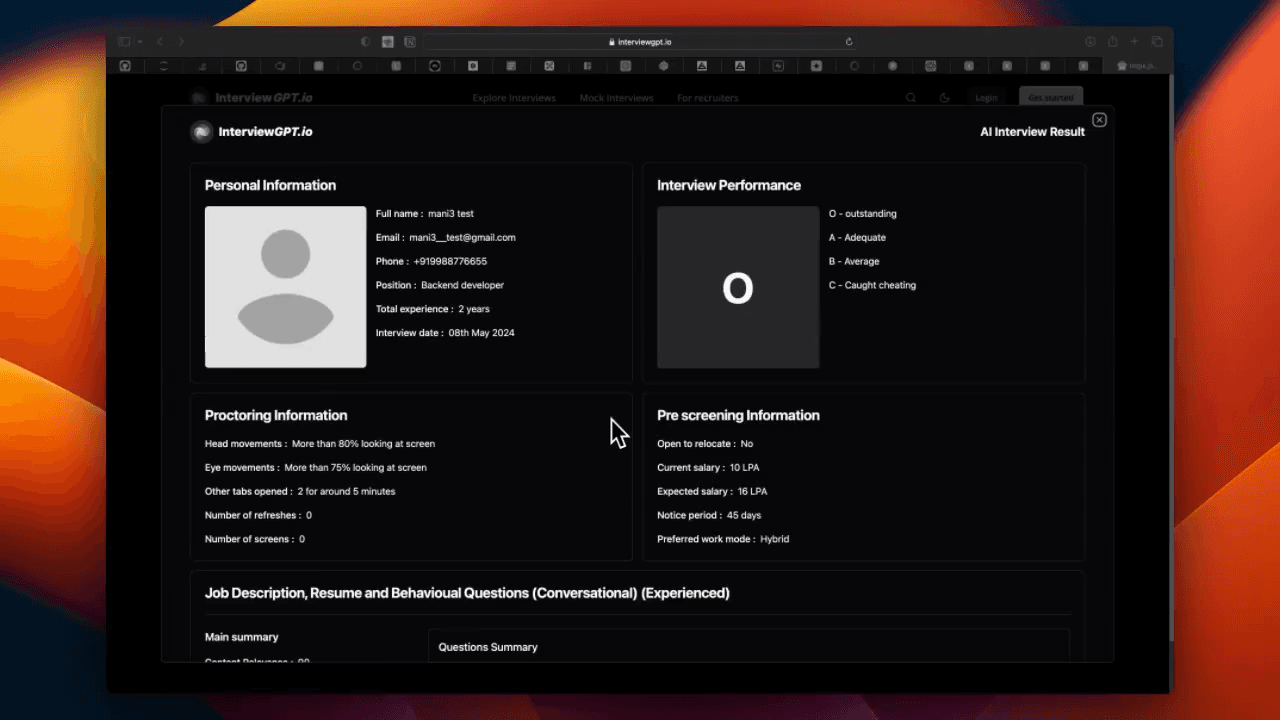Click the Login button
Viewport: 1280px width, 720px height.
986,98
